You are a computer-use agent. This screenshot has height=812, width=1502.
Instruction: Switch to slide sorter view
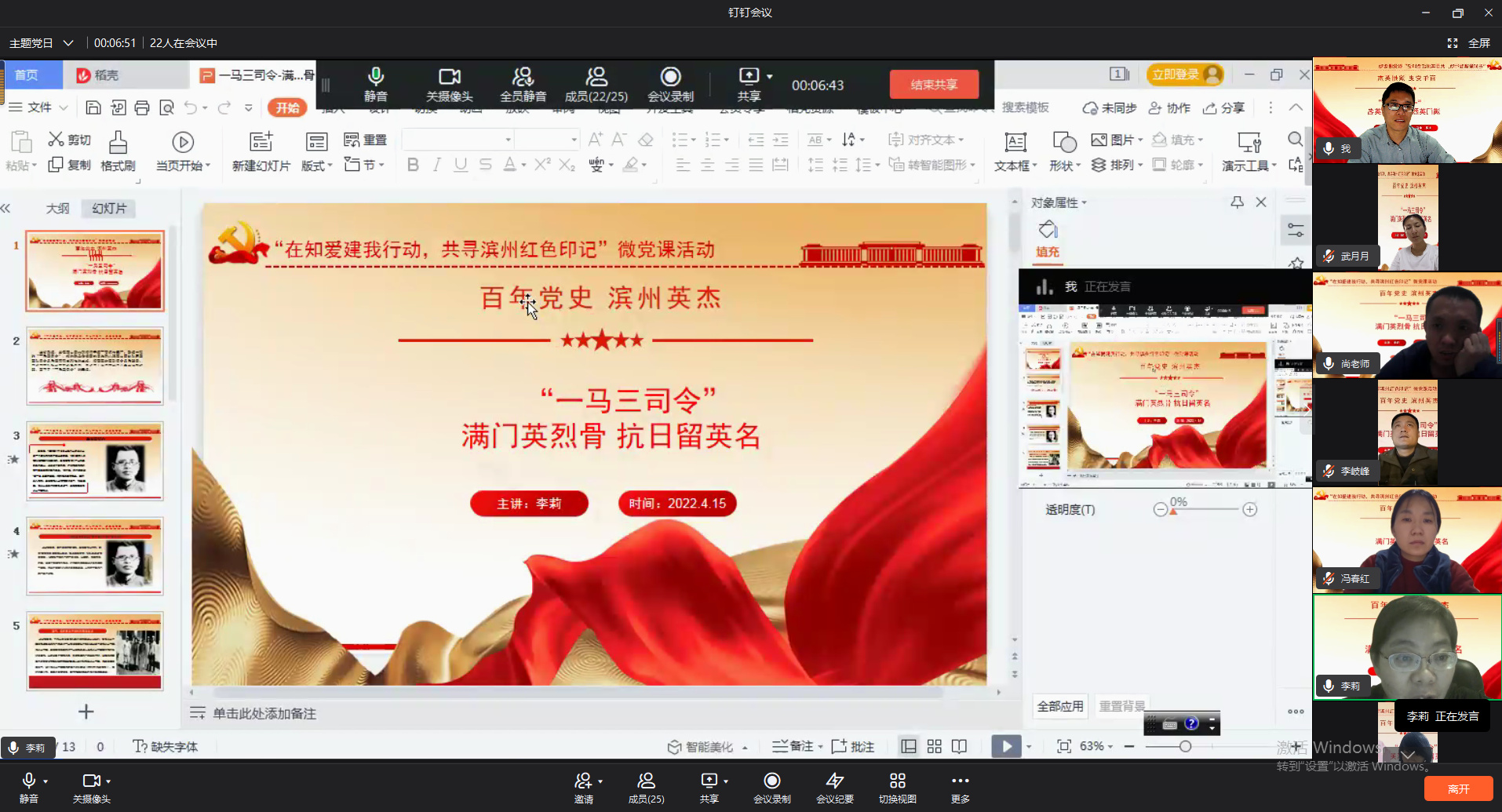[x=934, y=746]
